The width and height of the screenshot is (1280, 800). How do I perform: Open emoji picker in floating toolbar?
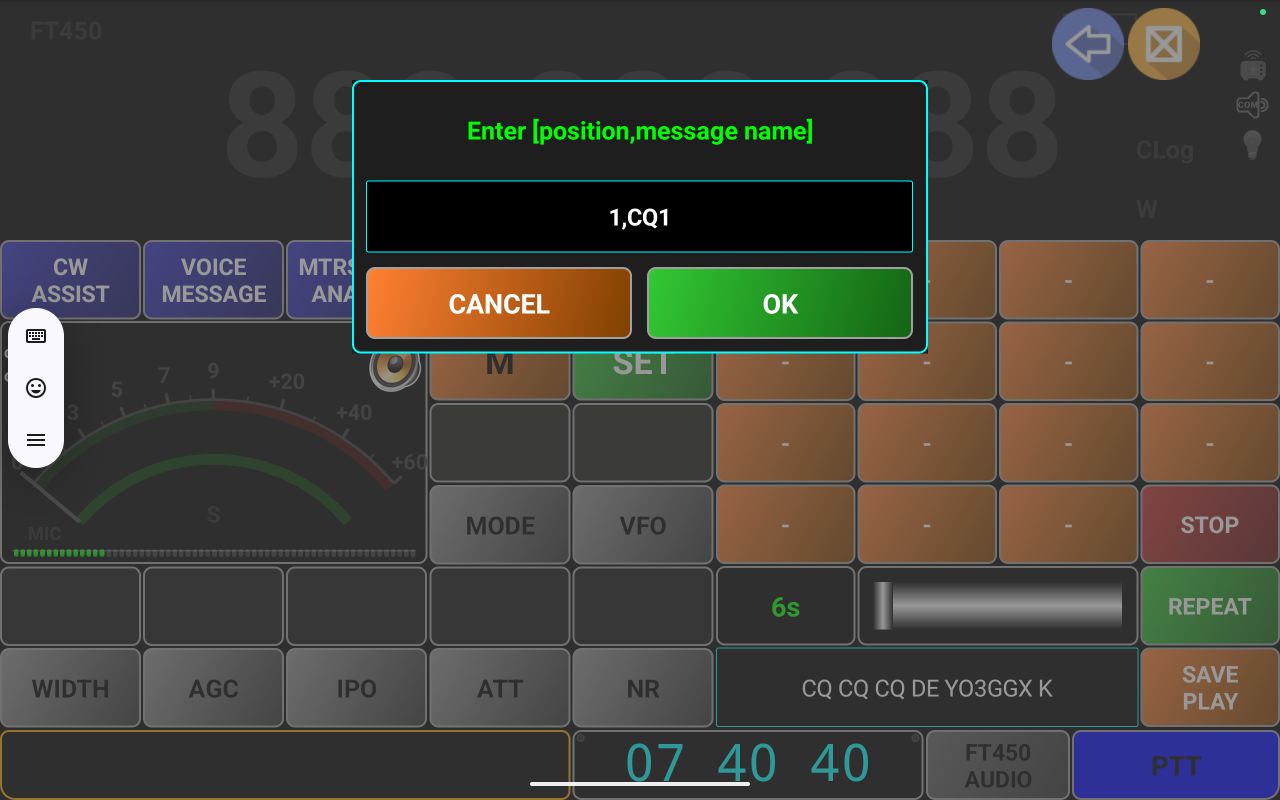pyautogui.click(x=36, y=388)
